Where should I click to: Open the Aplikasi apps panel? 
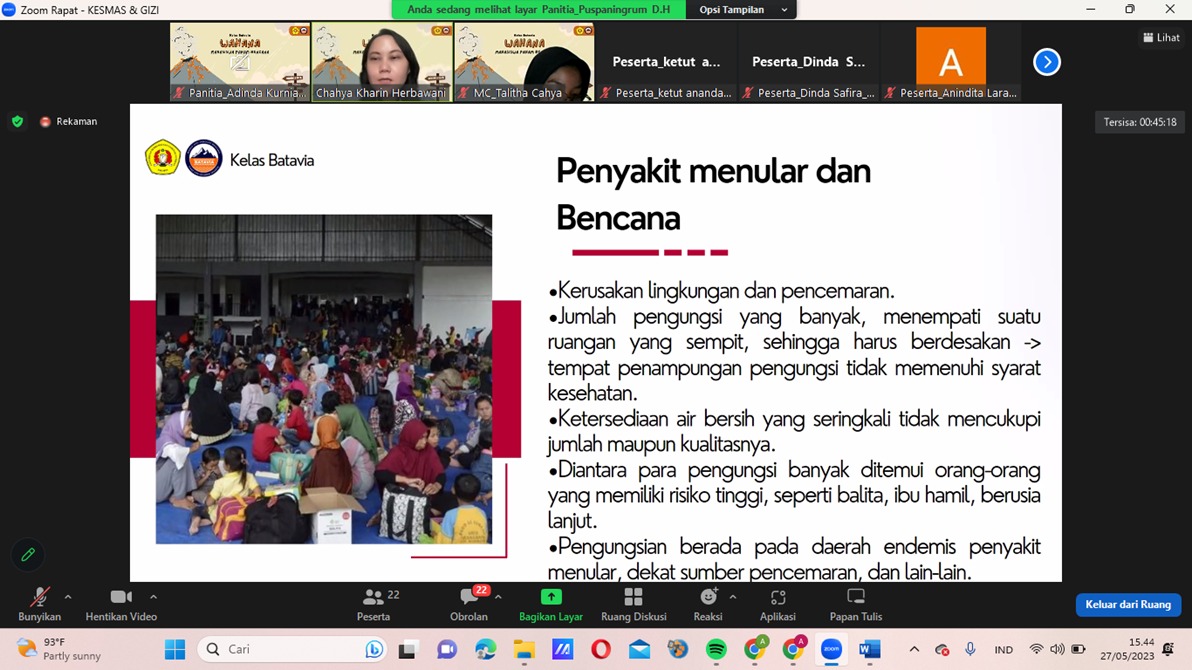pyautogui.click(x=777, y=604)
